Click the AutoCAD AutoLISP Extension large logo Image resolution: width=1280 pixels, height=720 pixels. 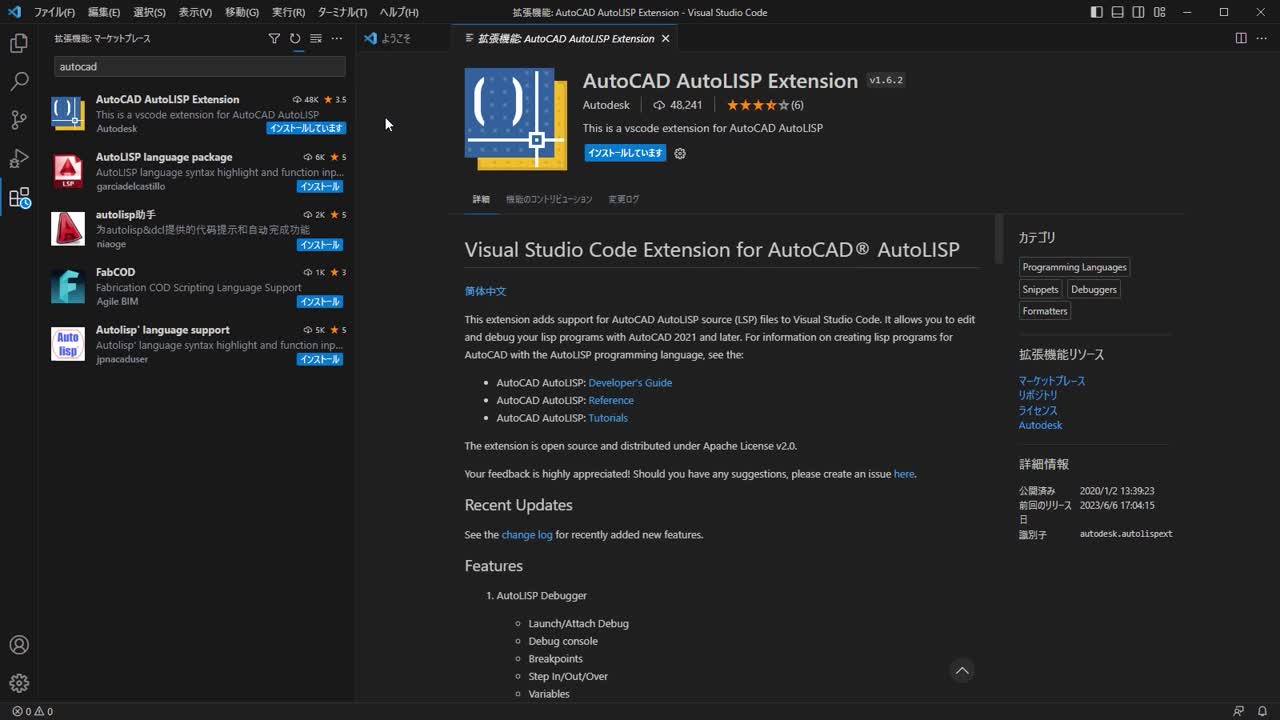[x=516, y=118]
